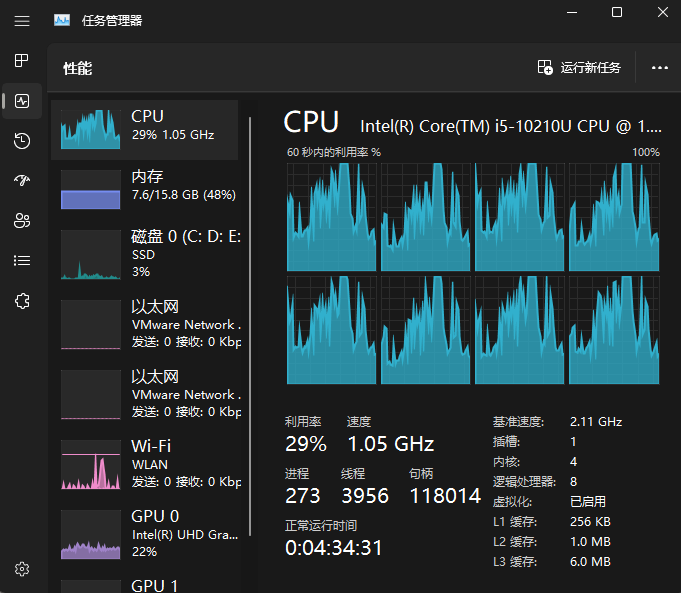This screenshot has height=593, width=681.
Task: Open the Processes page in sidebar
Action: click(x=22, y=60)
